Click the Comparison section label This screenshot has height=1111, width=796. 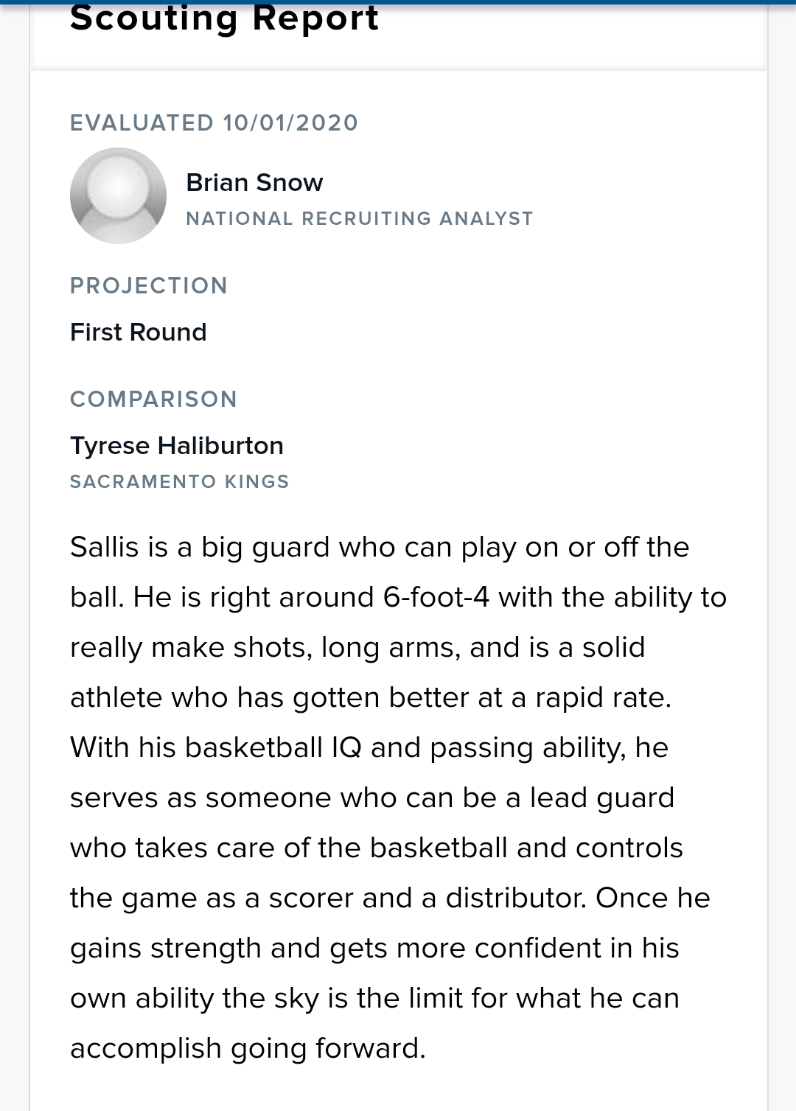click(153, 399)
